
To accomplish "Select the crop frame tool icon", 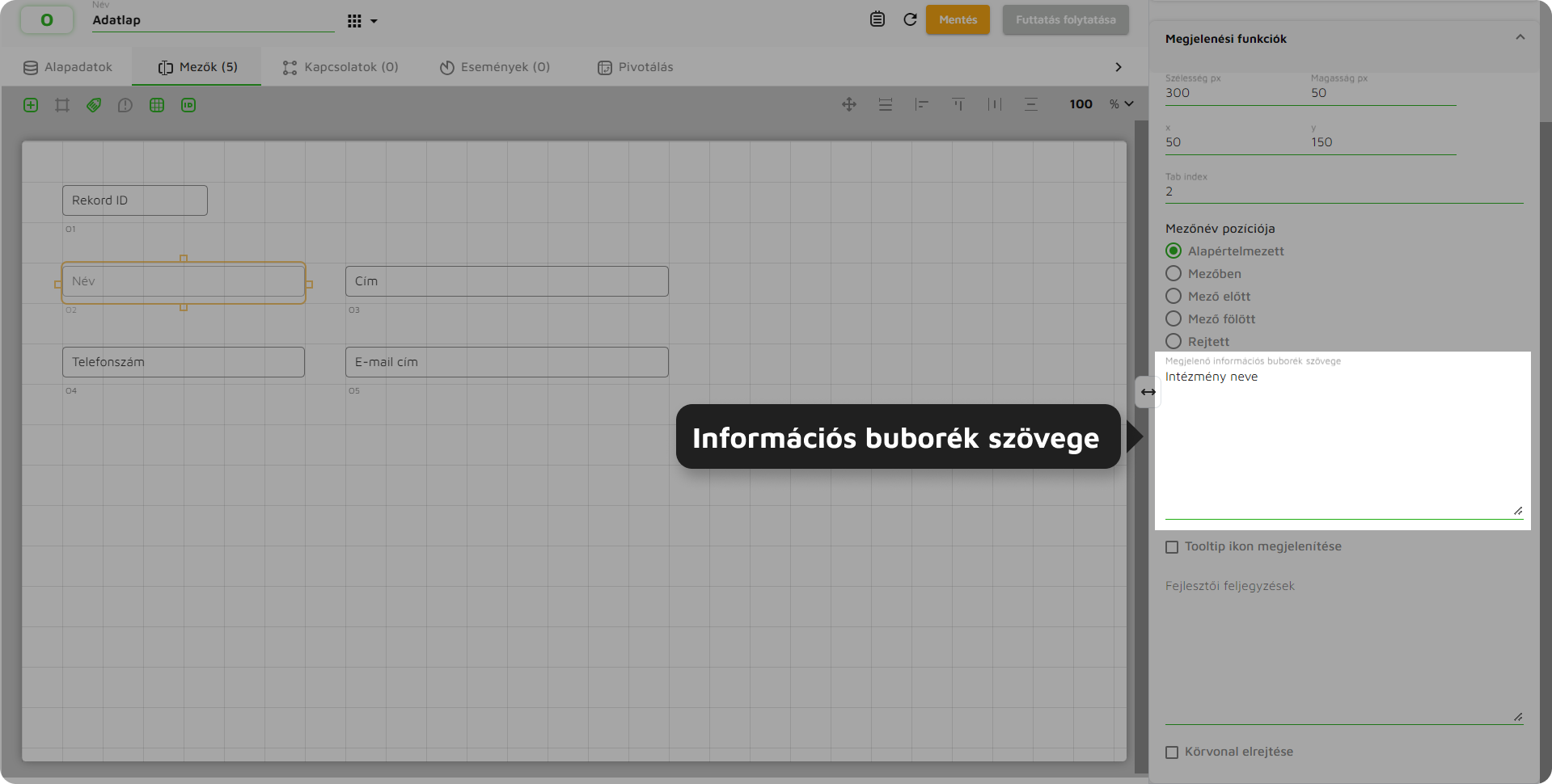I will pos(62,105).
